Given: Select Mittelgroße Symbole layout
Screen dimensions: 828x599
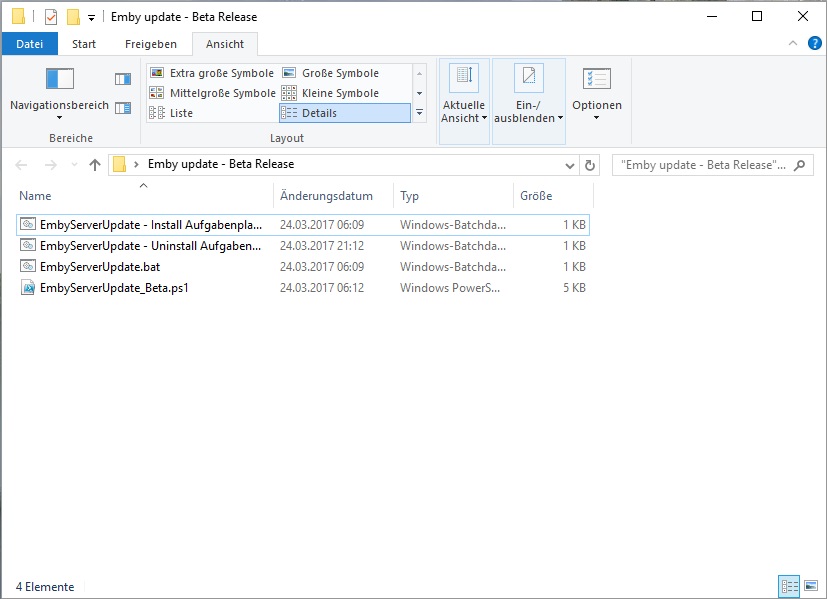Looking at the screenshot, I should tap(212, 93).
